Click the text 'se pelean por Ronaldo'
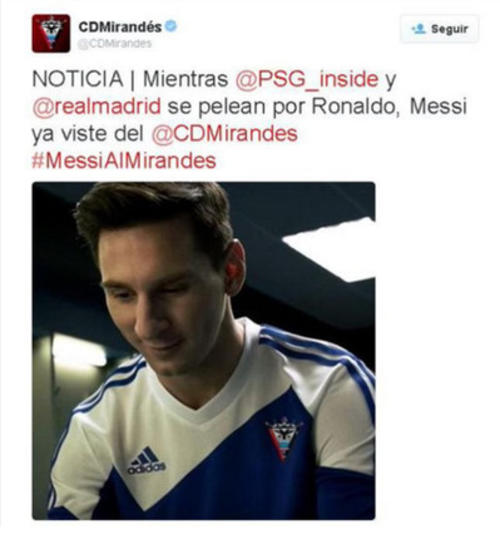The width and height of the screenshot is (500, 534). click(283, 106)
